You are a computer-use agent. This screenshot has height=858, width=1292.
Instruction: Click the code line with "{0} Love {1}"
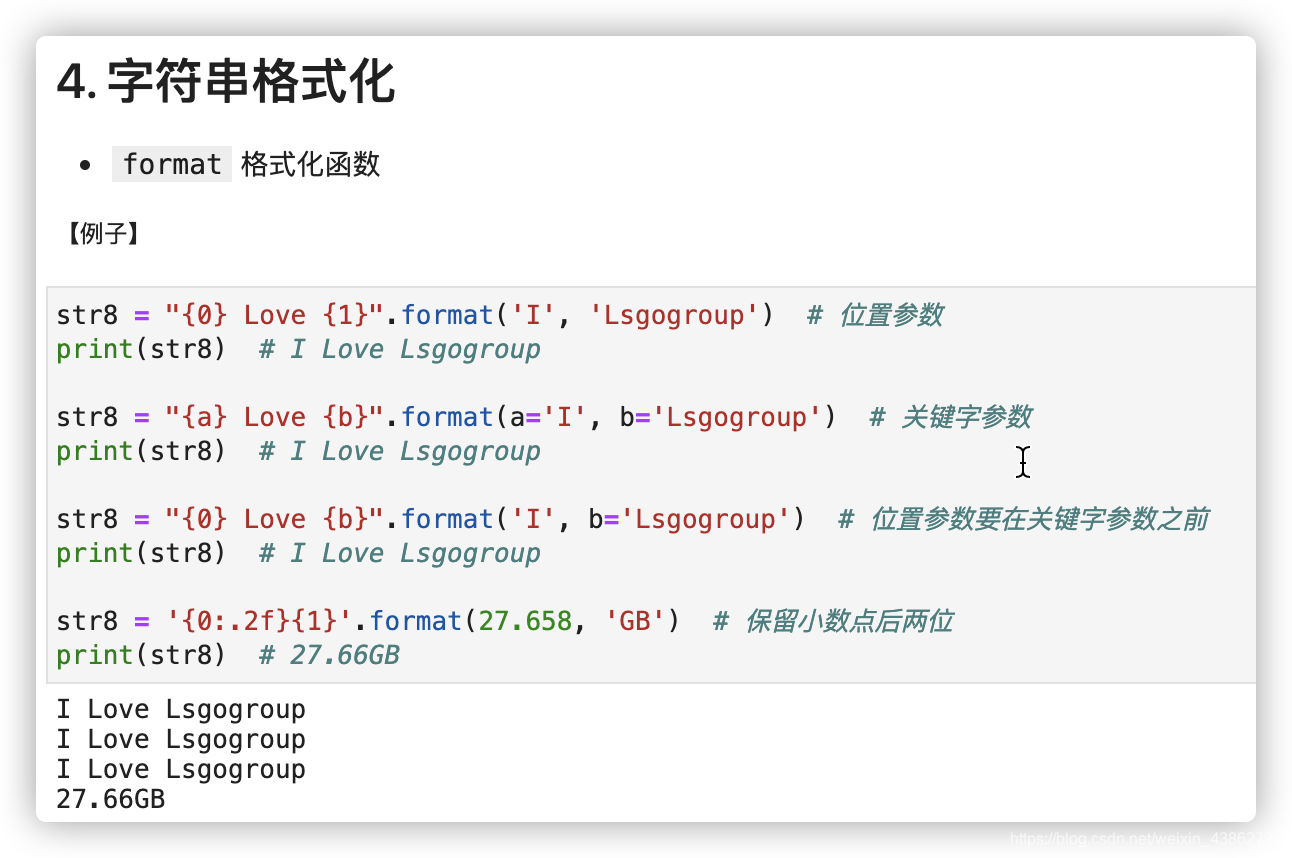click(x=500, y=315)
